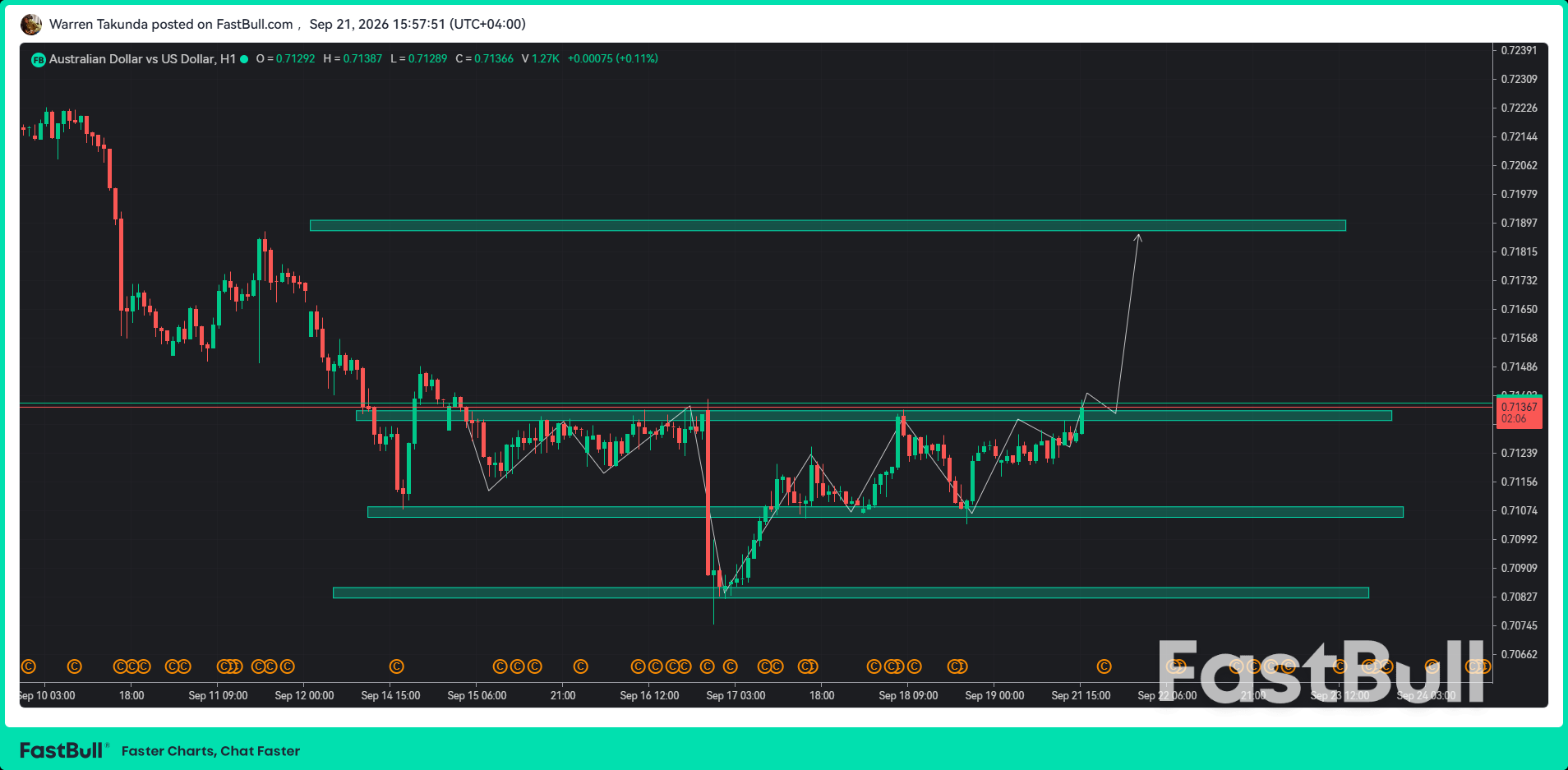
Task: Click the upper green target zone near 0.71897
Action: tap(828, 225)
